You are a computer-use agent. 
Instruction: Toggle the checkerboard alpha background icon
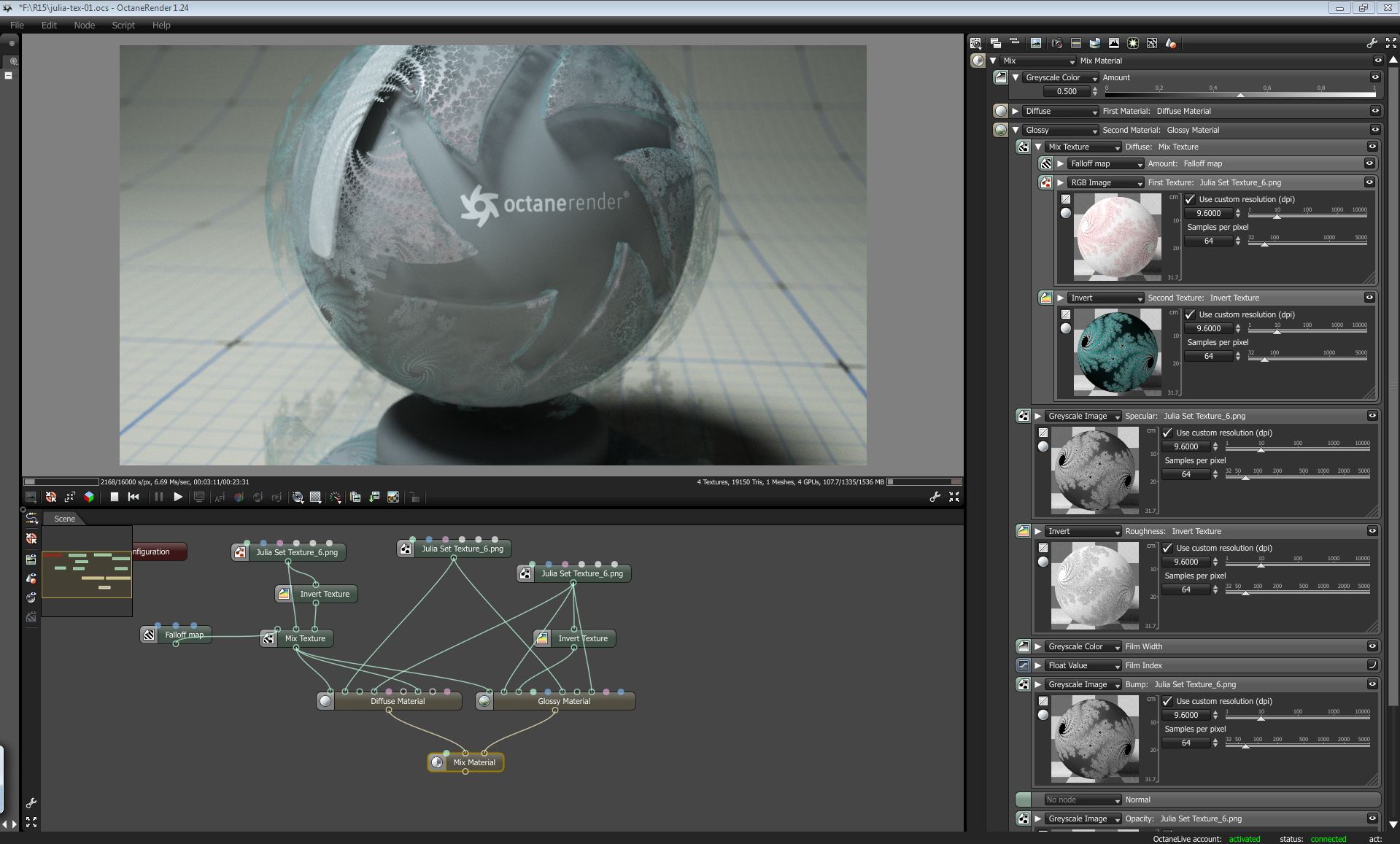[x=393, y=497]
